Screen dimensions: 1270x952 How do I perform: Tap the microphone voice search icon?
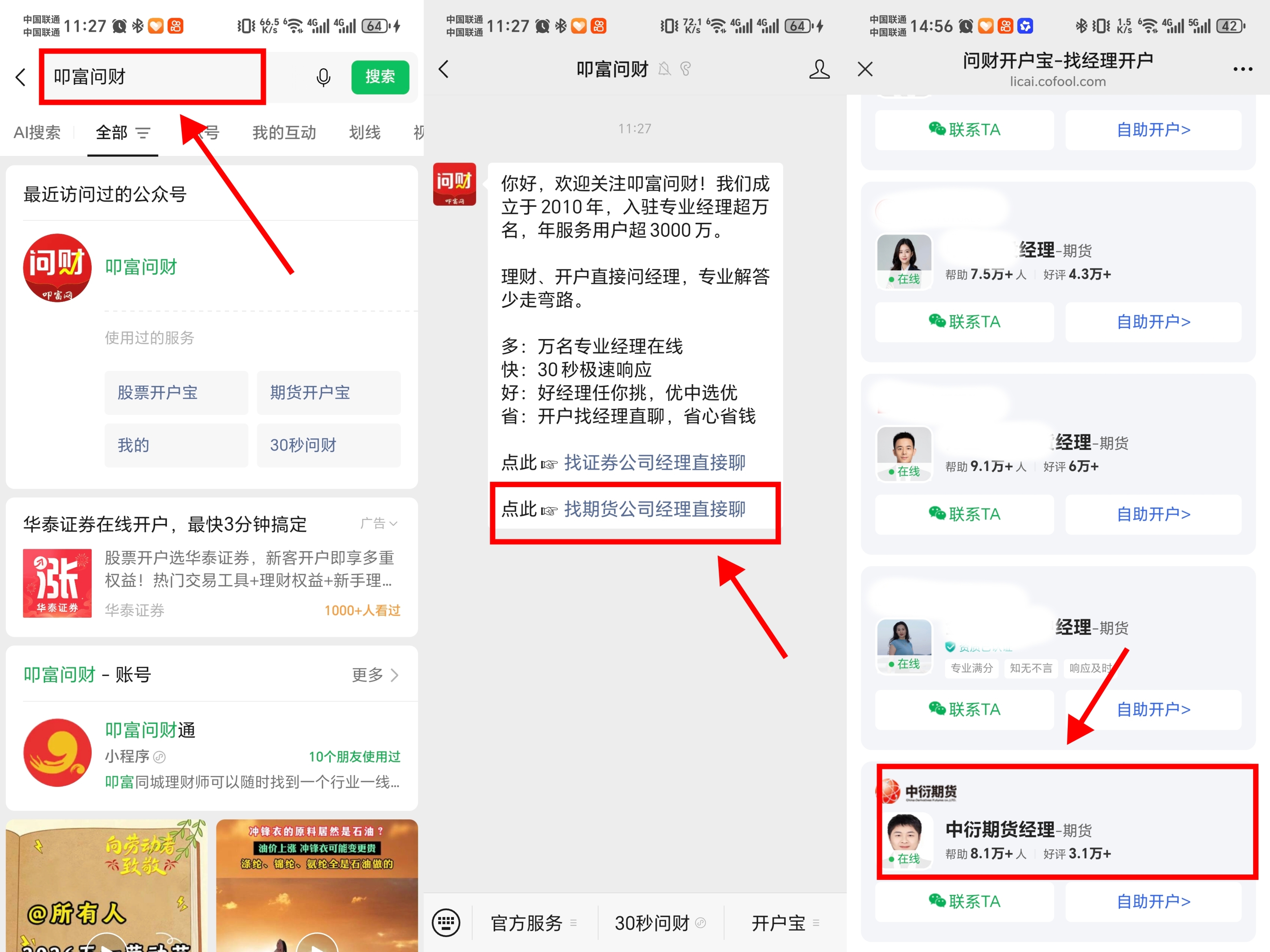(x=324, y=77)
